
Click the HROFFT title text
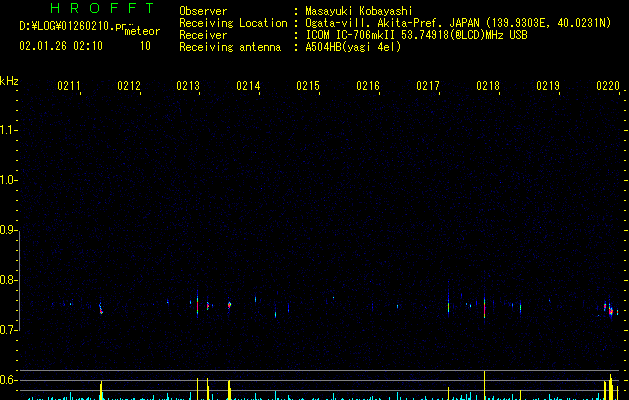pos(102,8)
